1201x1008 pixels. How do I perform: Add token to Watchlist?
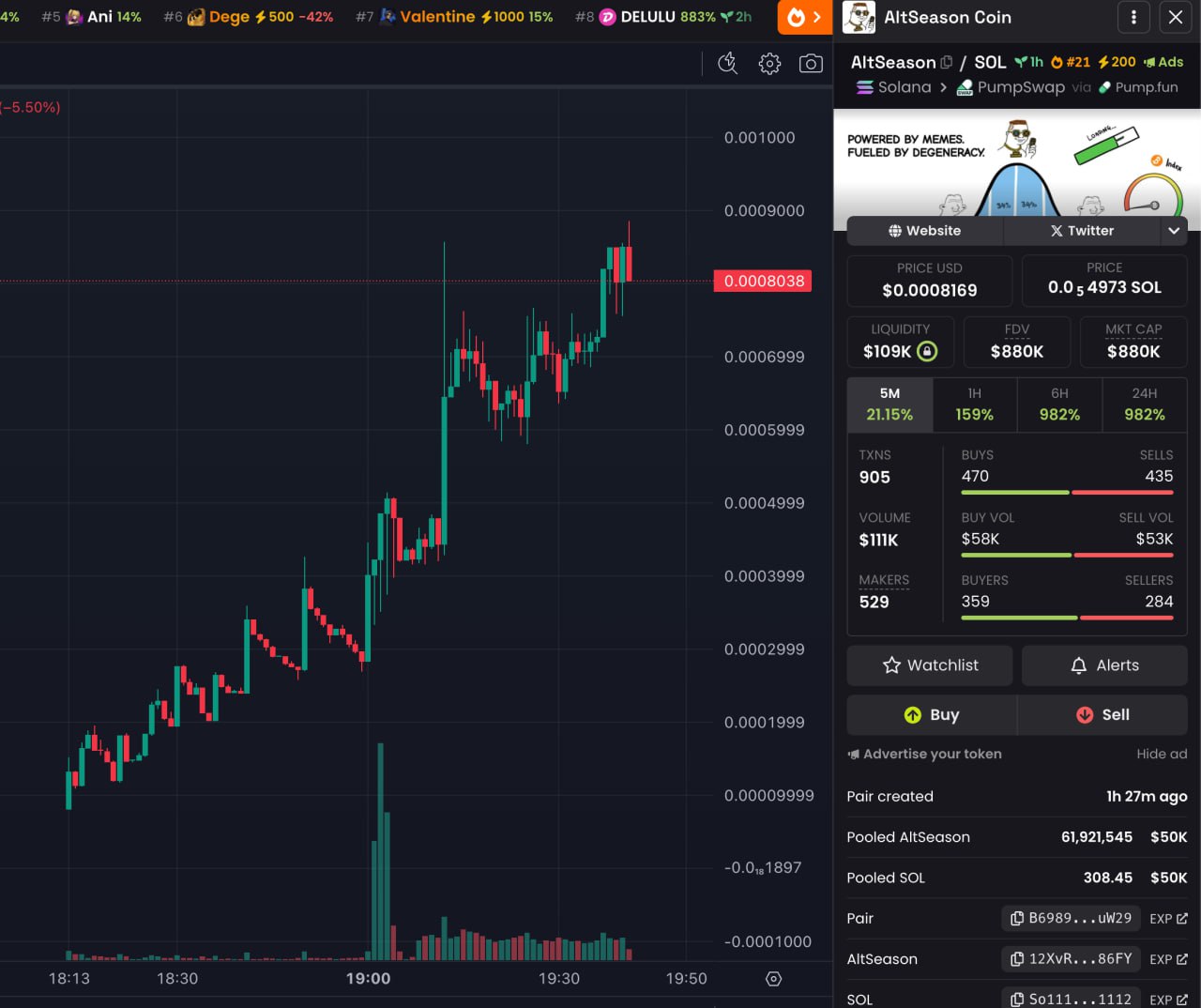(x=930, y=665)
